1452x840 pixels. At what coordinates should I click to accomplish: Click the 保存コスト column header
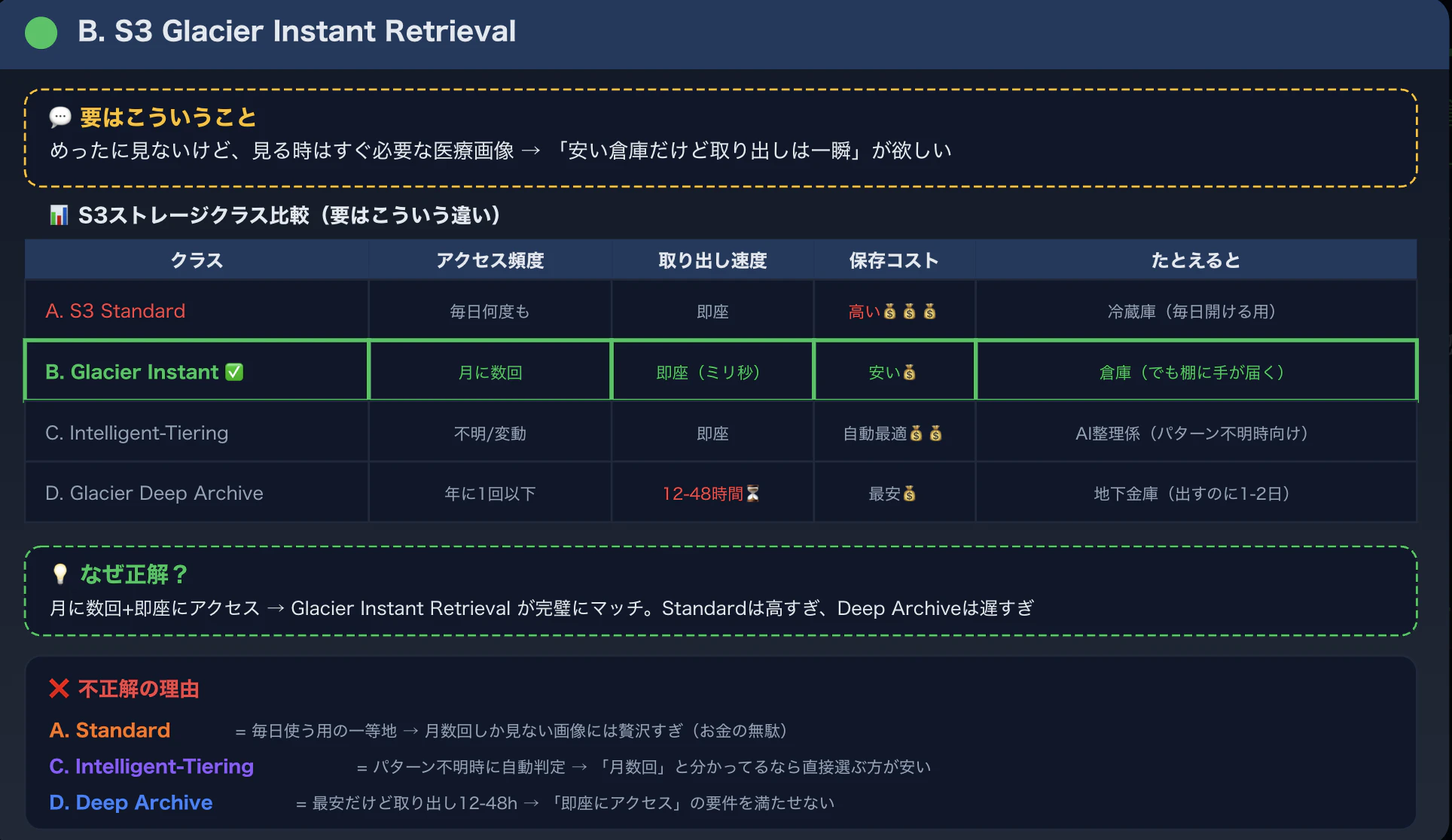tap(894, 260)
